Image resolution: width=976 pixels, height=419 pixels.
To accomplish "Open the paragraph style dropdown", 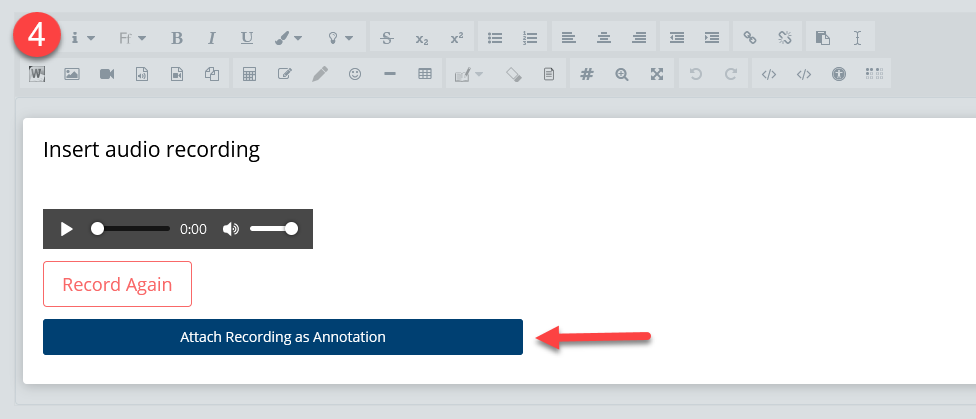I will coord(82,38).
